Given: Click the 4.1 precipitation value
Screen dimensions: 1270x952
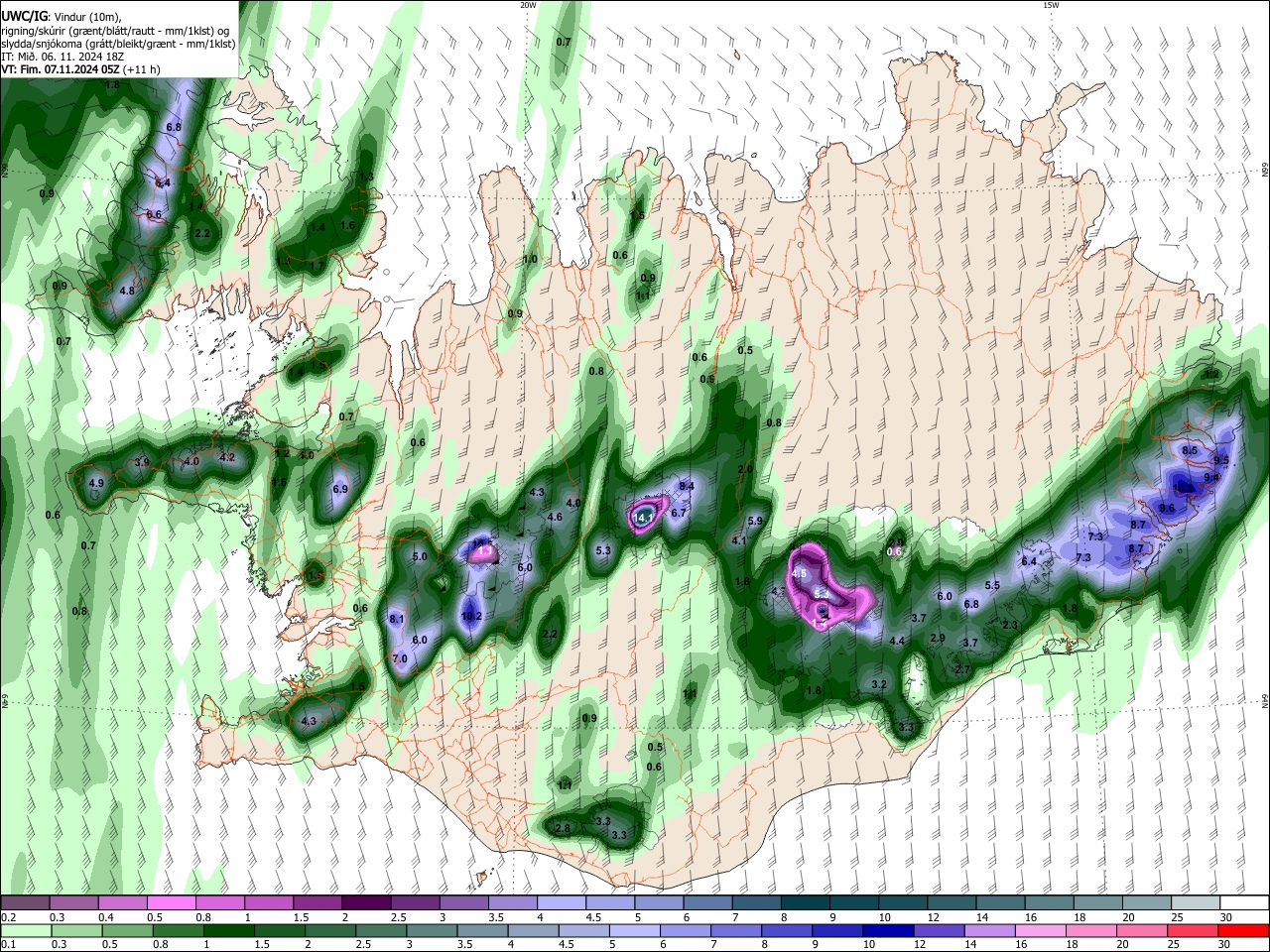Looking at the screenshot, I should click(738, 540).
